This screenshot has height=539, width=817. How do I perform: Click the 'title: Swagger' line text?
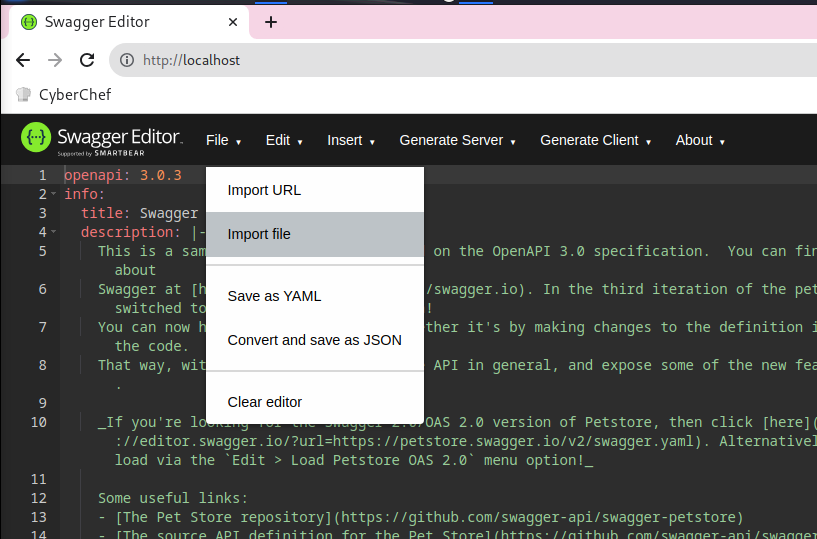[x=140, y=213]
